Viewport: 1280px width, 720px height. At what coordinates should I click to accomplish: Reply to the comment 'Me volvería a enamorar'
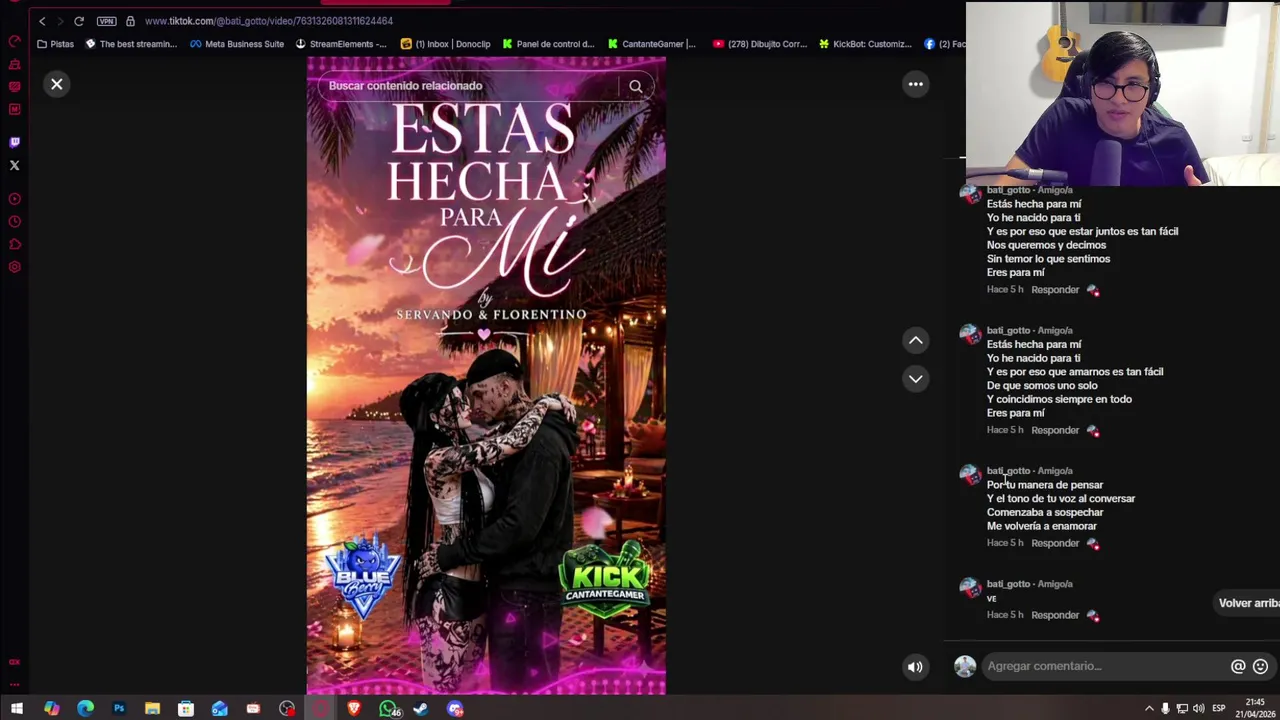(x=1055, y=543)
